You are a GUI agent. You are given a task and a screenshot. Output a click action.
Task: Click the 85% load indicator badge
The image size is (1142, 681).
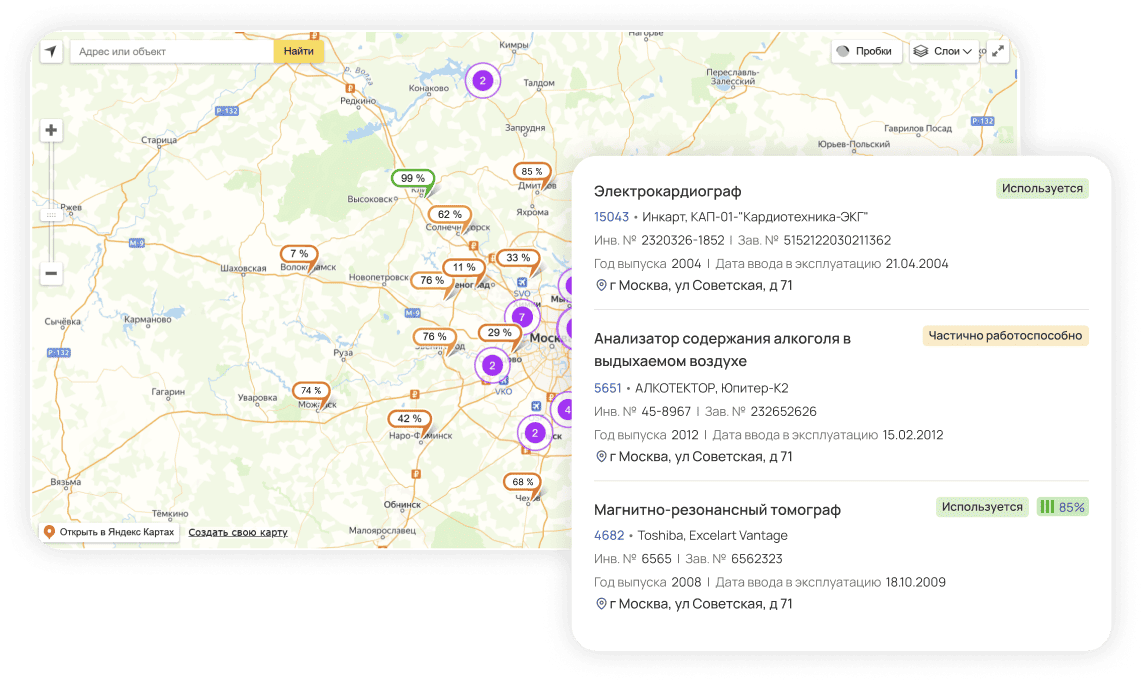[x=1063, y=507]
